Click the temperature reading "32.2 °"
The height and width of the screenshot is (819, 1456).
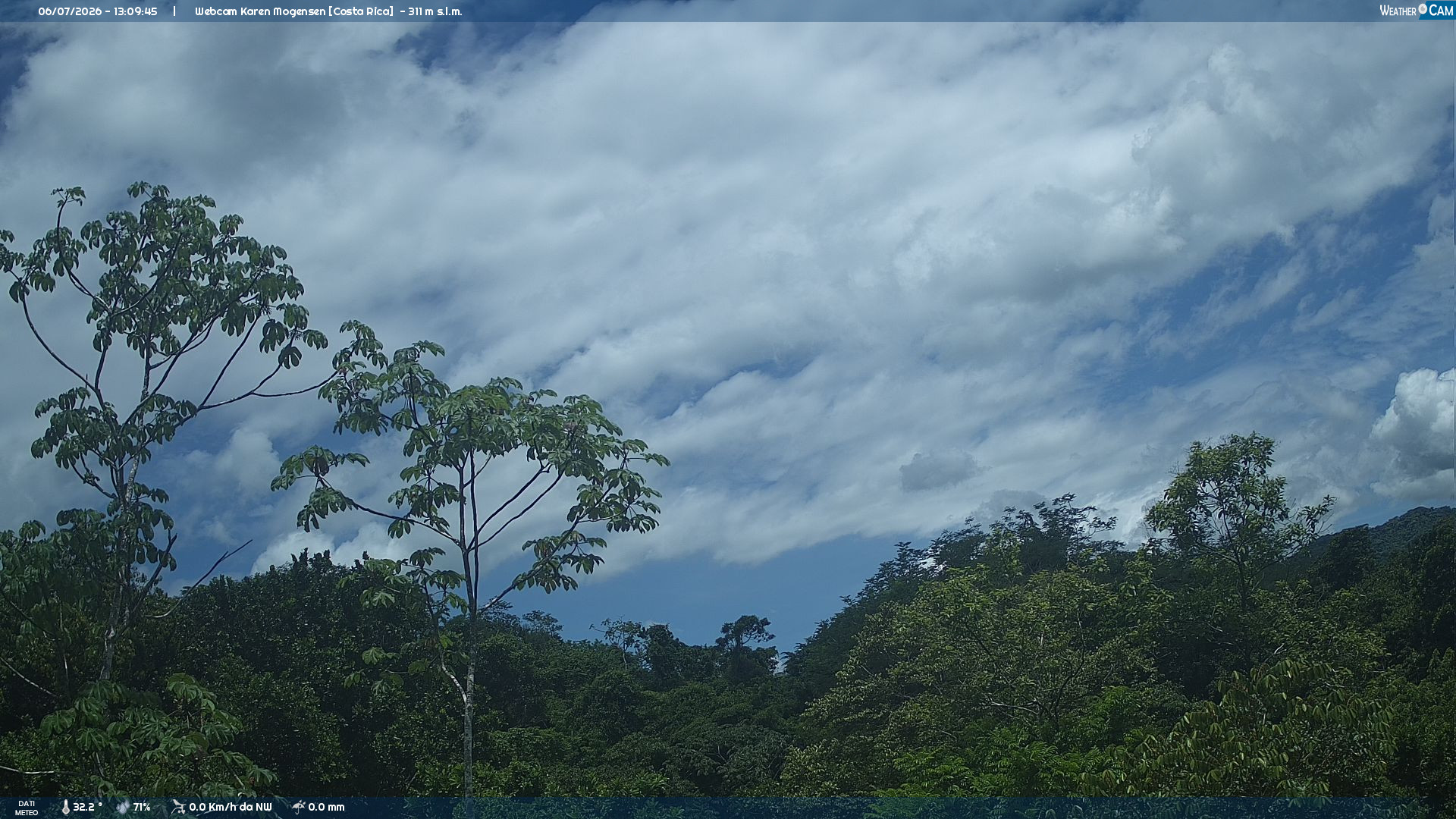pyautogui.click(x=87, y=808)
